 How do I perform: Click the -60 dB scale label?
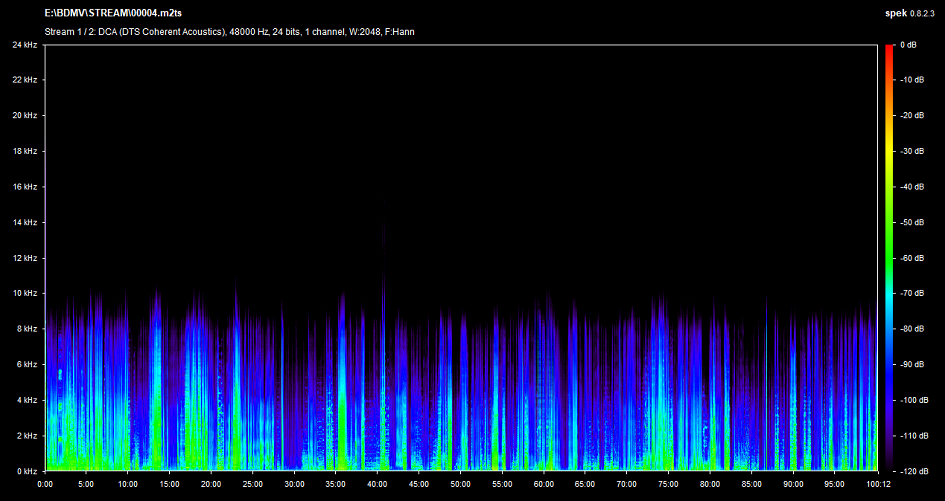click(910, 258)
